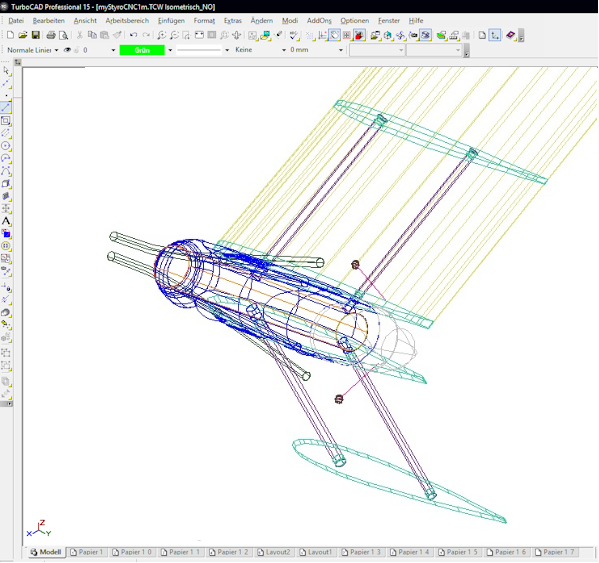The height and width of the screenshot is (563, 599).
Task: Open the Print icon in toolbar
Action: click(x=51, y=35)
